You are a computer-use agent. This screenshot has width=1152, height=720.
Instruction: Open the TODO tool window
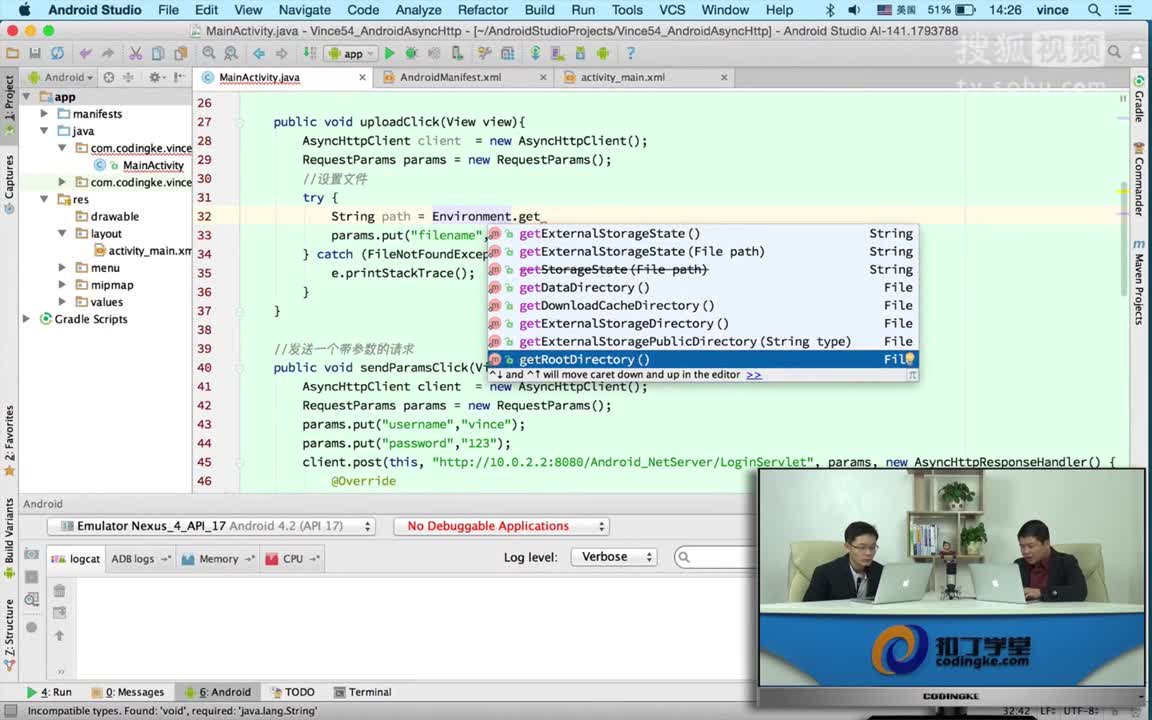[x=293, y=691]
